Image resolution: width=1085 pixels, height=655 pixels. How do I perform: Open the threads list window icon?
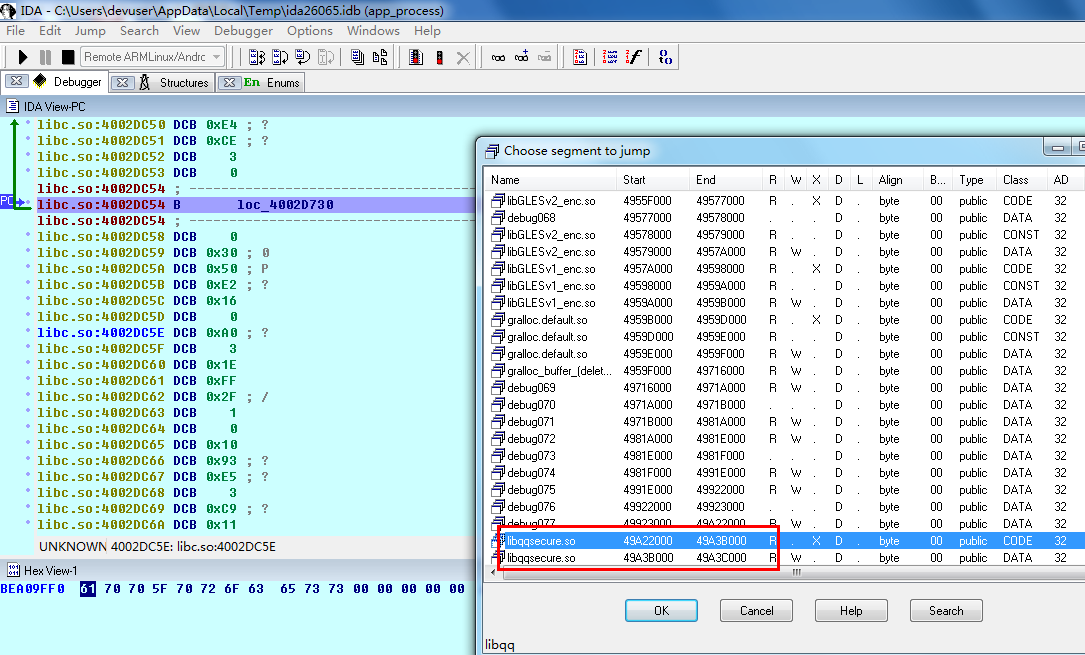click(x=380, y=57)
